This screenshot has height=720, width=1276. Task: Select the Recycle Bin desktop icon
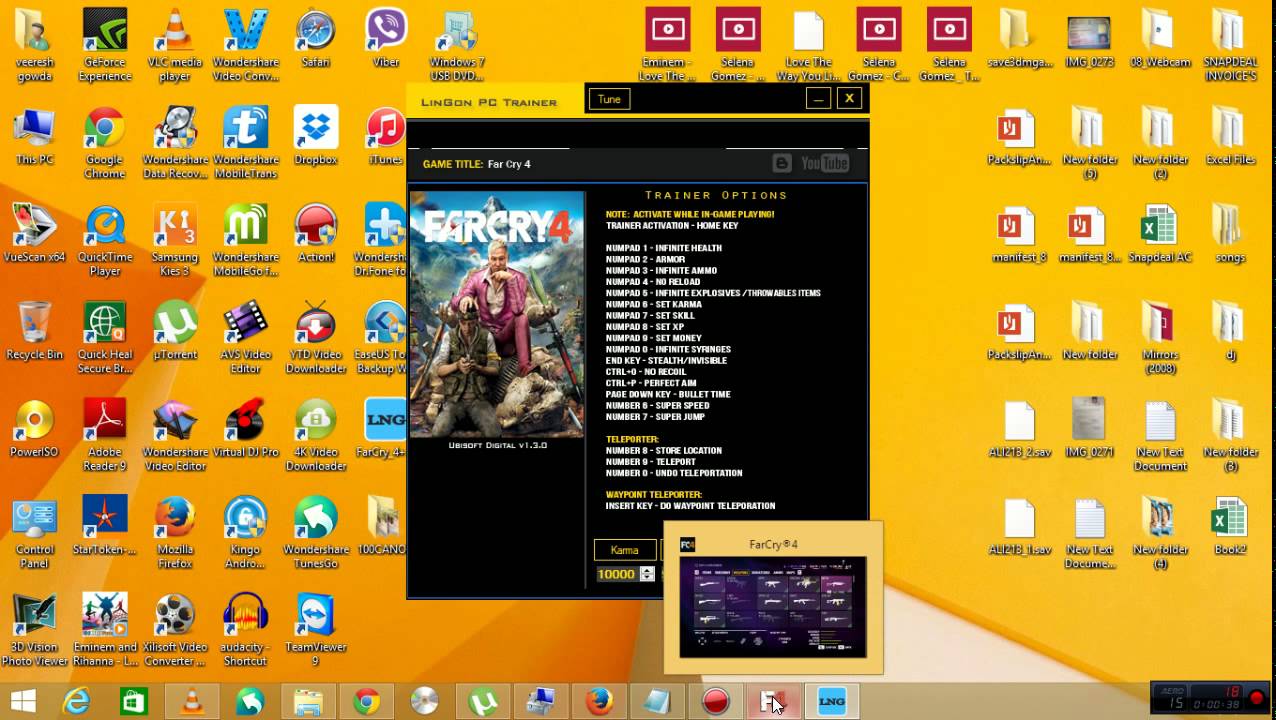[x=34, y=331]
